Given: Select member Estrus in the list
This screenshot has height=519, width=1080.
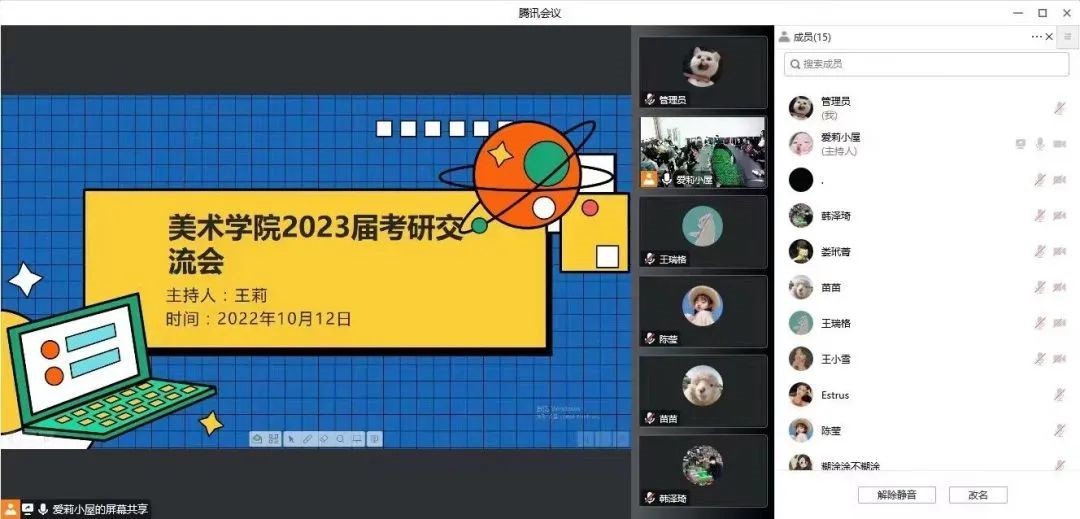Looking at the screenshot, I should (834, 395).
